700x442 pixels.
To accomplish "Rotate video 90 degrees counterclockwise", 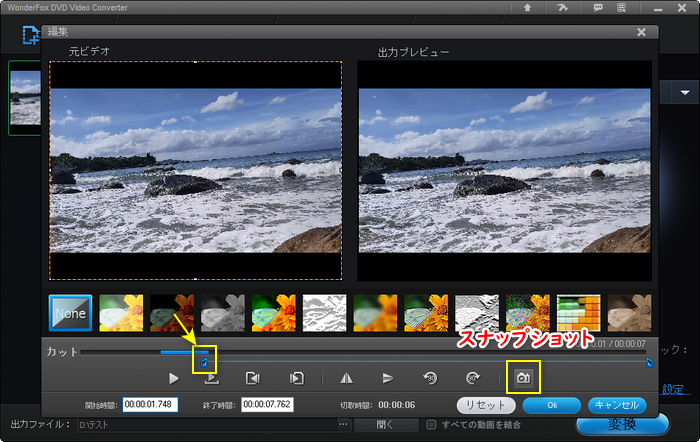I will (x=430, y=379).
